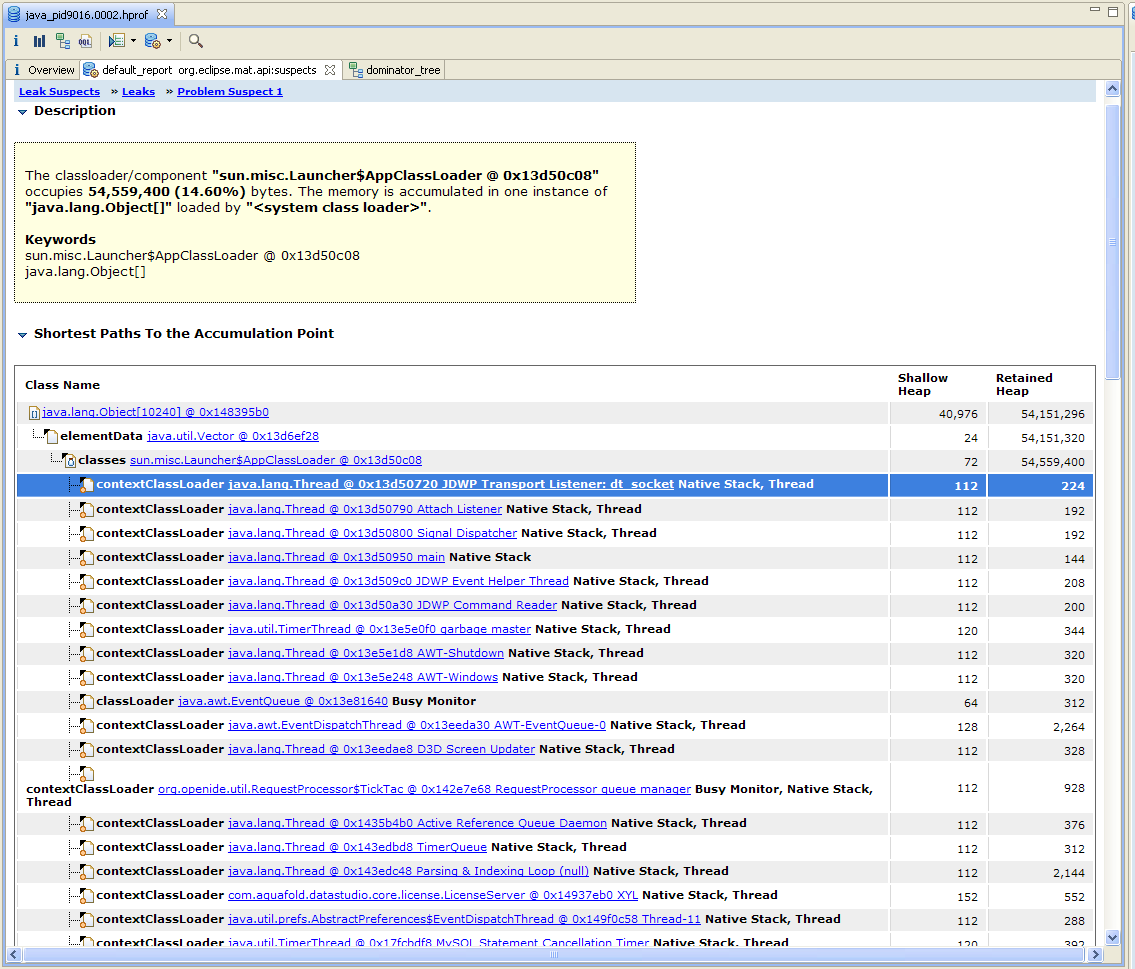The width and height of the screenshot is (1135, 969).
Task: Click the object icon beside elementData Vector
Action: click(51, 436)
